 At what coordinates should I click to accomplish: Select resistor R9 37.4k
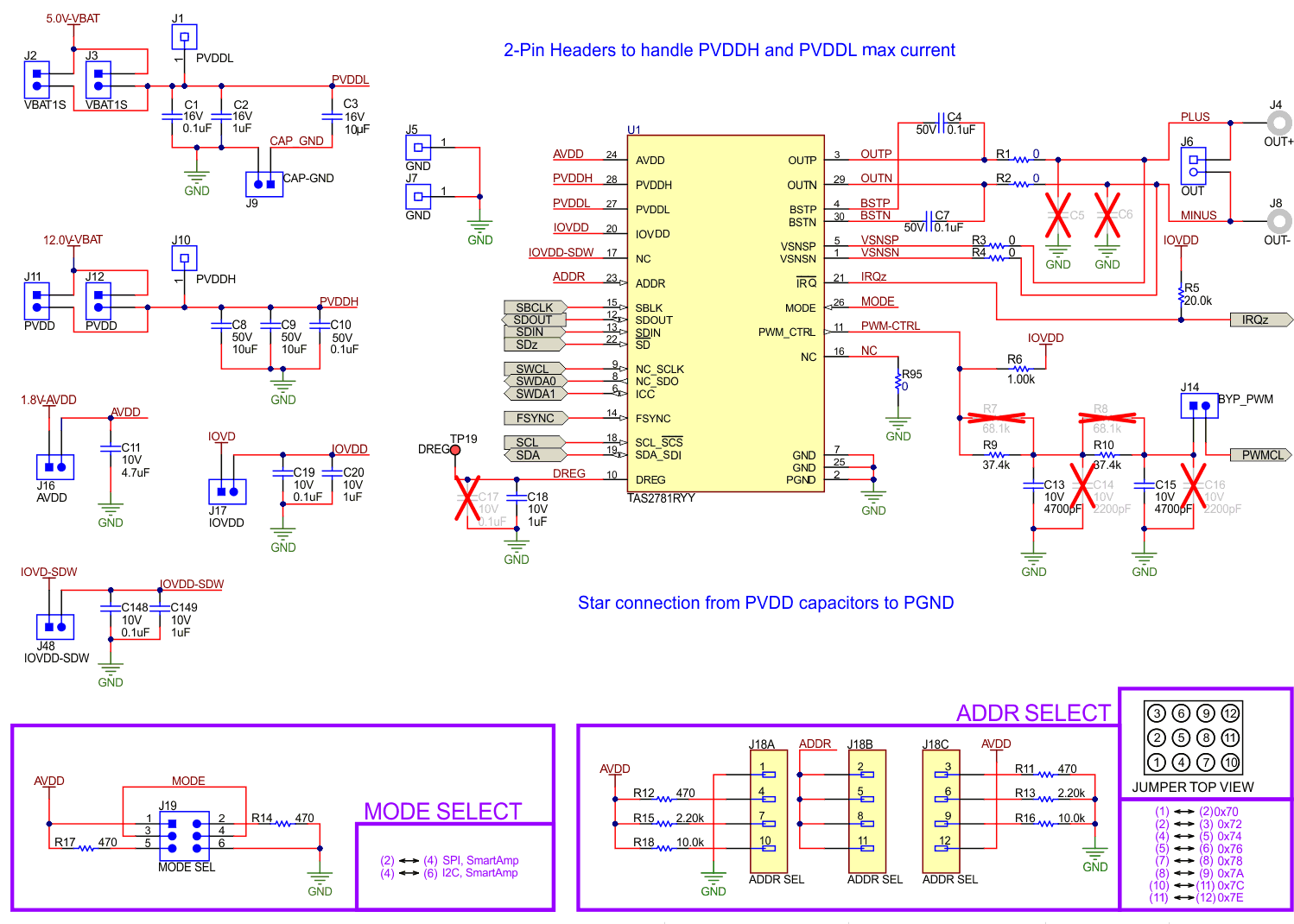(996, 455)
